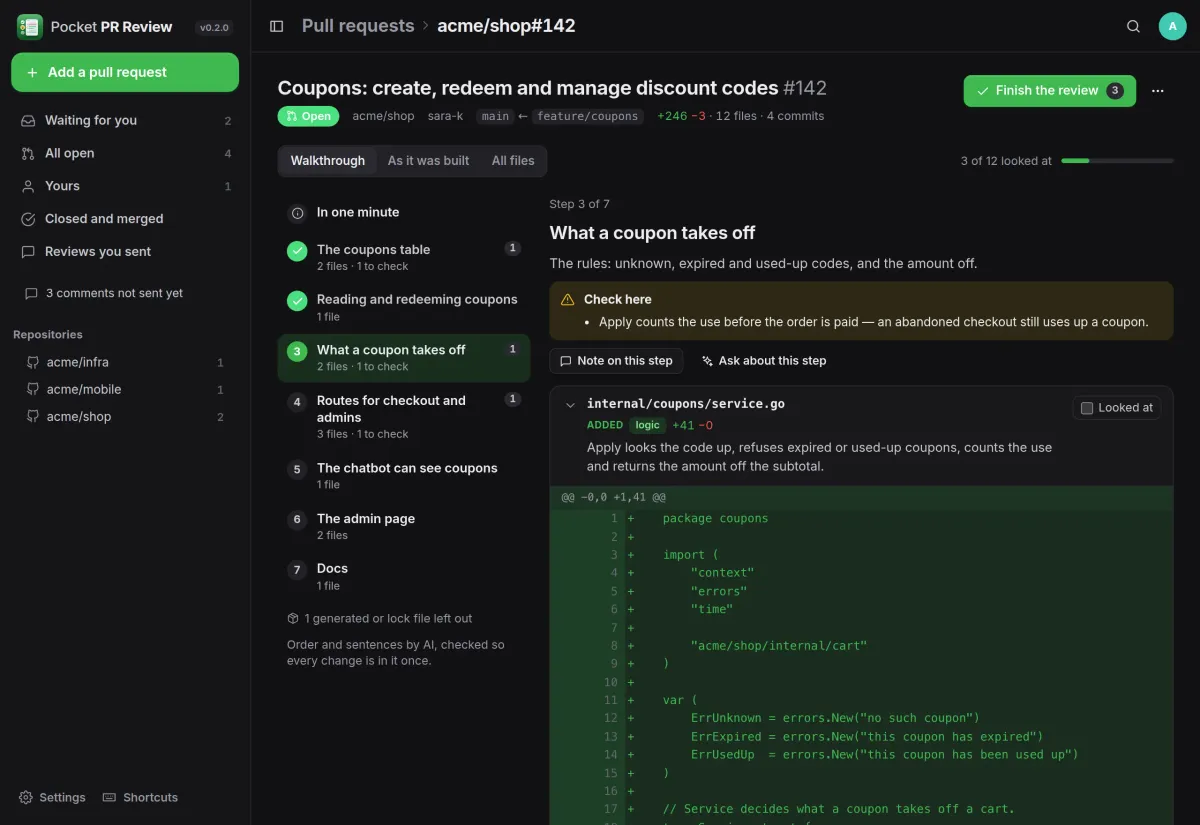Click Ask about this step button
This screenshot has height=825, width=1200.
coord(764,361)
